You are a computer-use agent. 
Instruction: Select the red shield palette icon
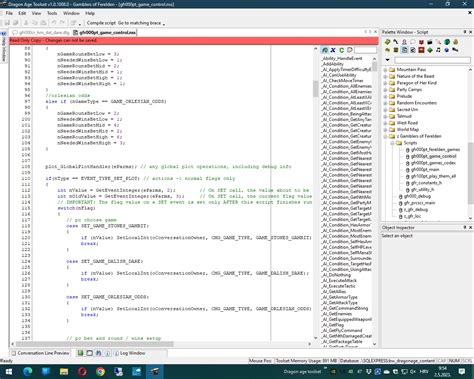pyautogui.click(x=421, y=42)
